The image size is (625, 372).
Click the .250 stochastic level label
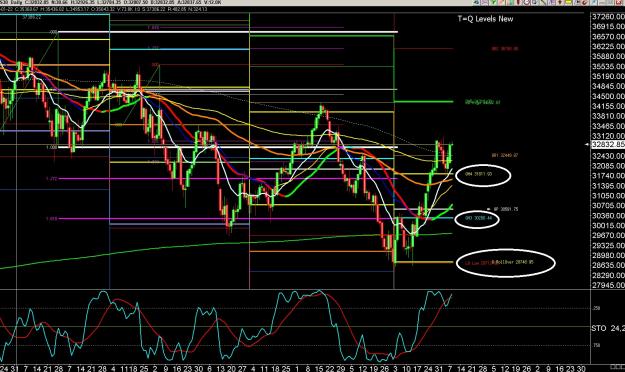(596, 308)
